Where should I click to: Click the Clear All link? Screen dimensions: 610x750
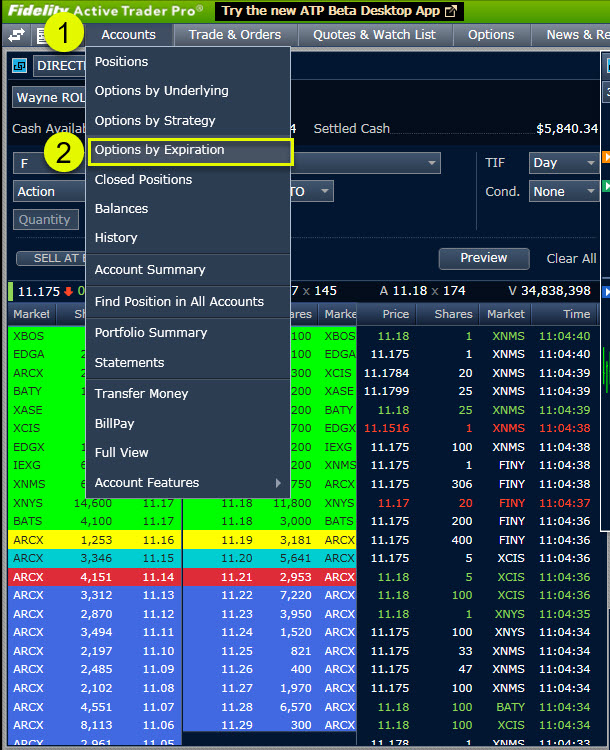(571, 258)
